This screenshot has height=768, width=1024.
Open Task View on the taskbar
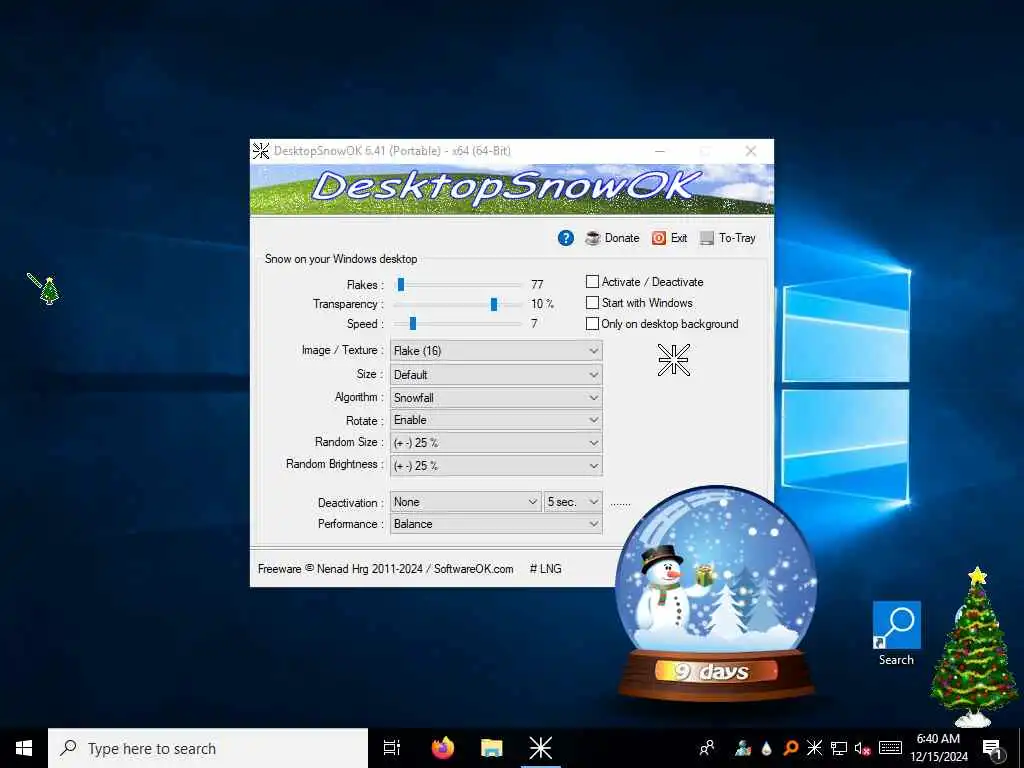392,748
